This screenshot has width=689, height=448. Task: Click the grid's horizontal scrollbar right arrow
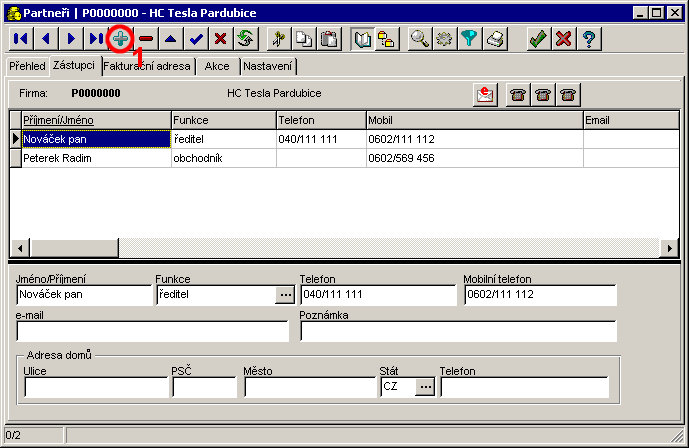(x=669, y=248)
